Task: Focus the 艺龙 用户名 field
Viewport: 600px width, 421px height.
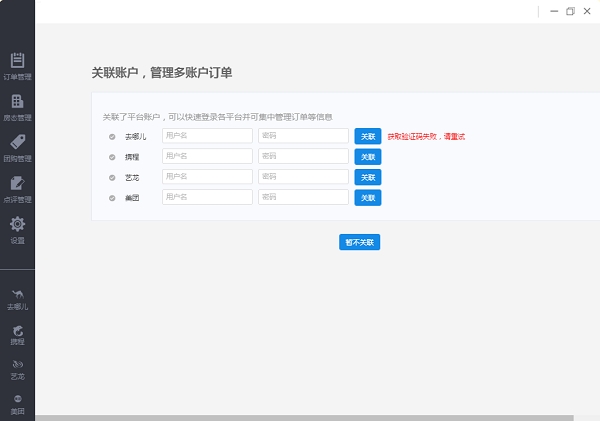Action: pos(207,177)
